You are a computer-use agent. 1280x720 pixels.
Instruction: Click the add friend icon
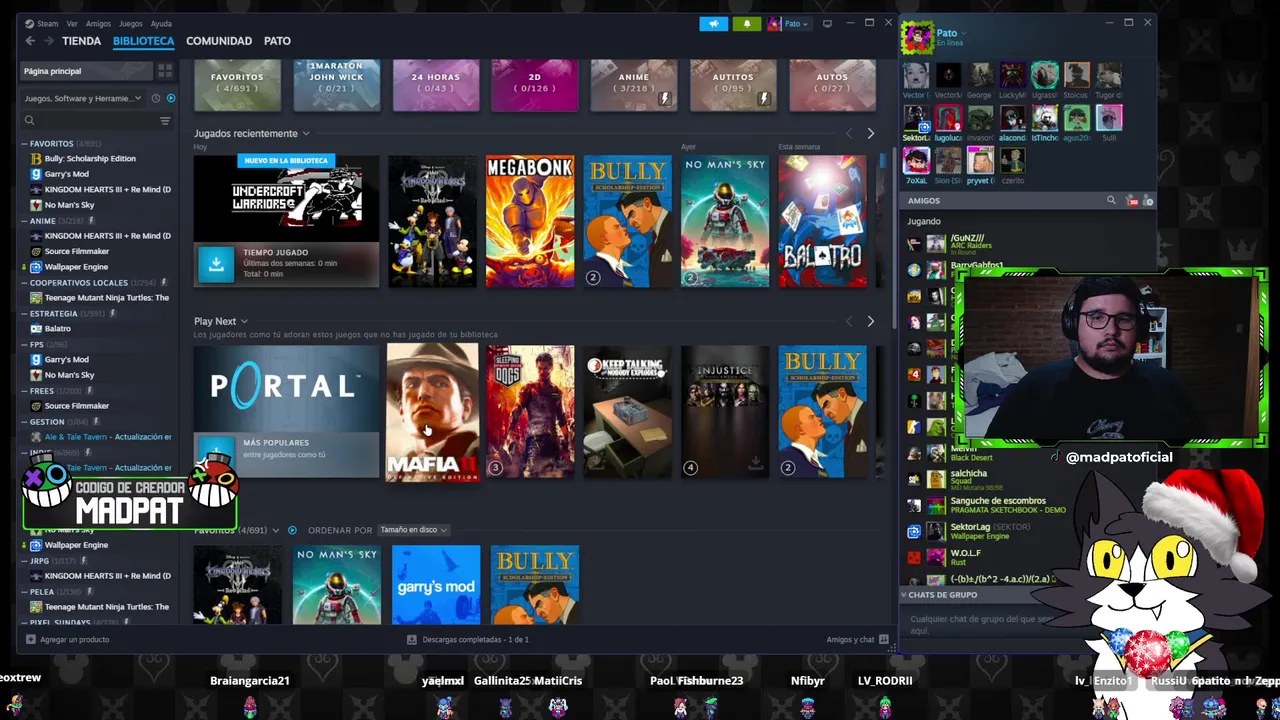point(1148,201)
